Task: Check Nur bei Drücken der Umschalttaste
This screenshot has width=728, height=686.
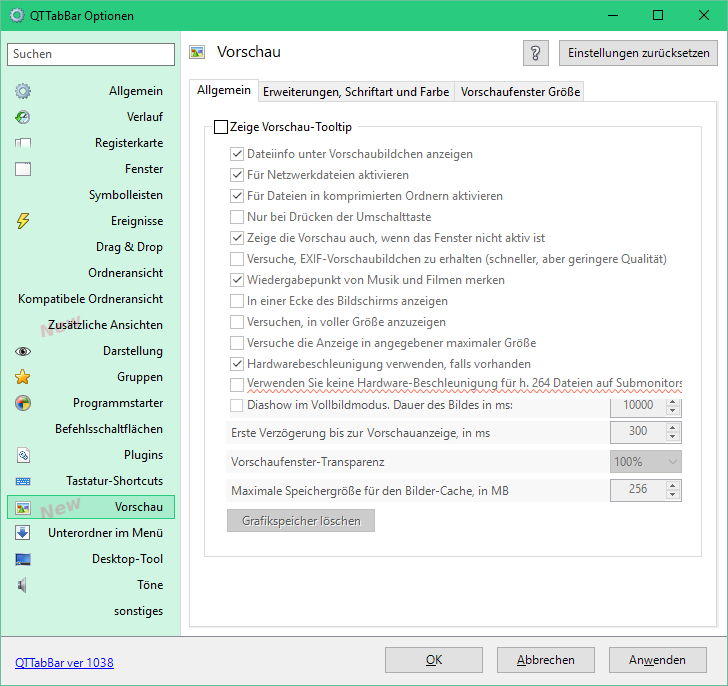Action: click(x=237, y=217)
